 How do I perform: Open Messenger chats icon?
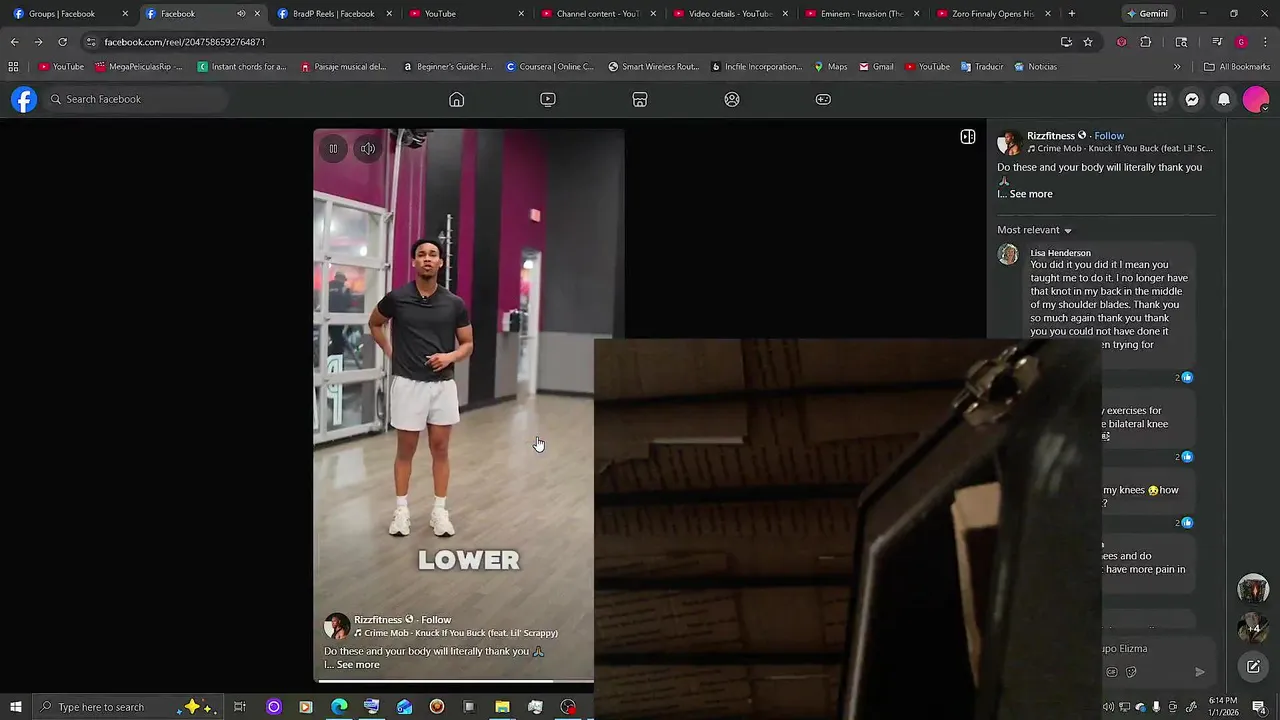pos(1192,99)
